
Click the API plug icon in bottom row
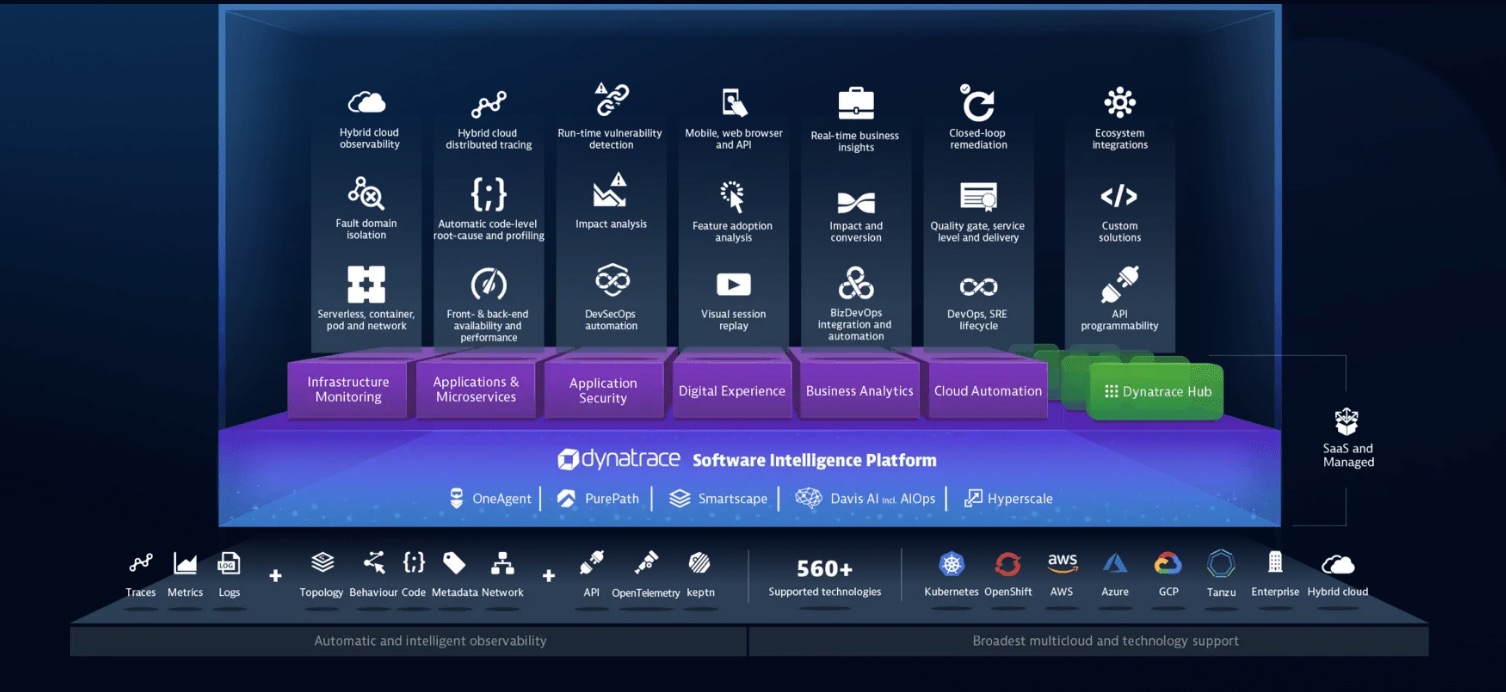[591, 563]
